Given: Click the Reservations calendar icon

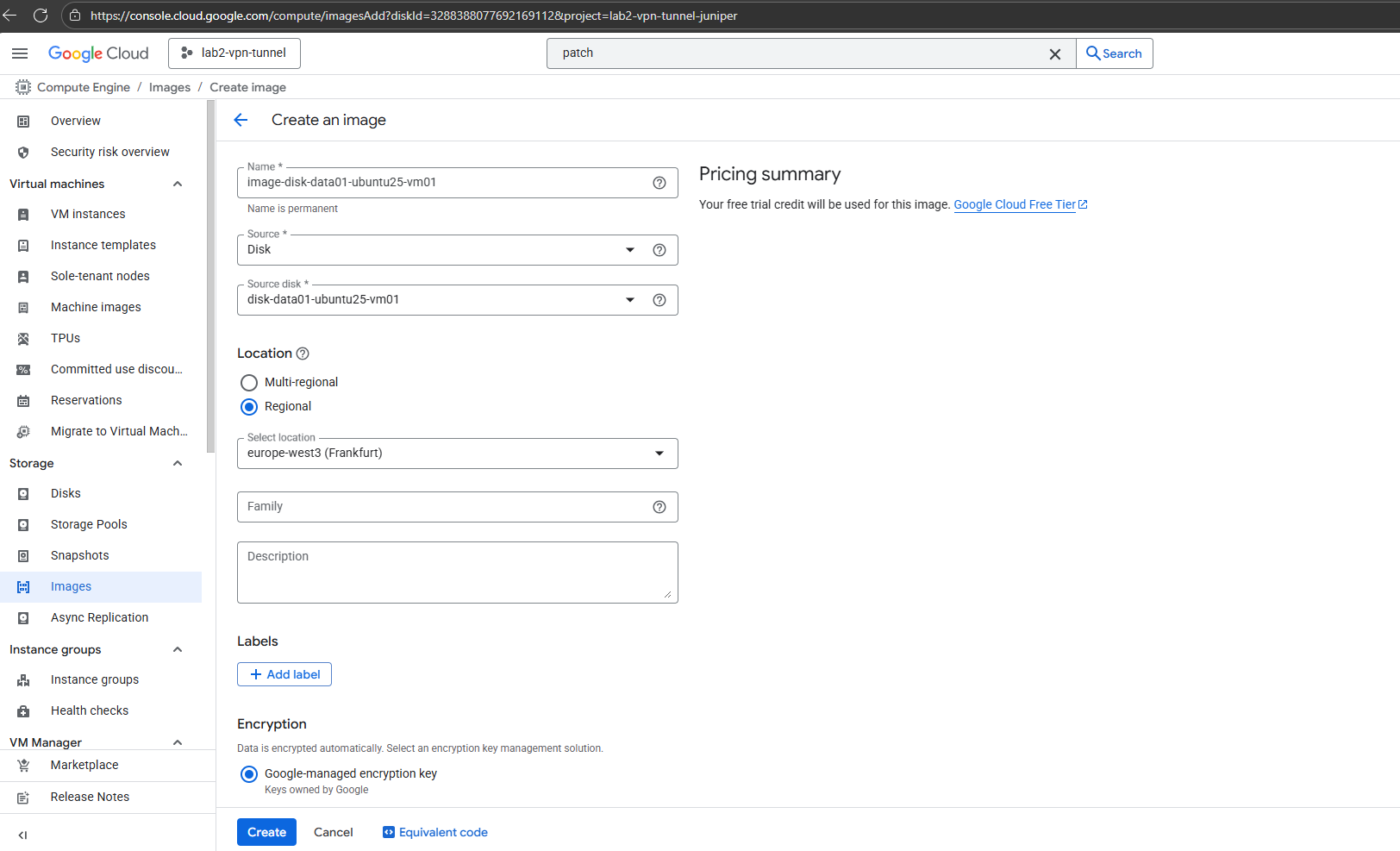Looking at the screenshot, I should pos(23,401).
